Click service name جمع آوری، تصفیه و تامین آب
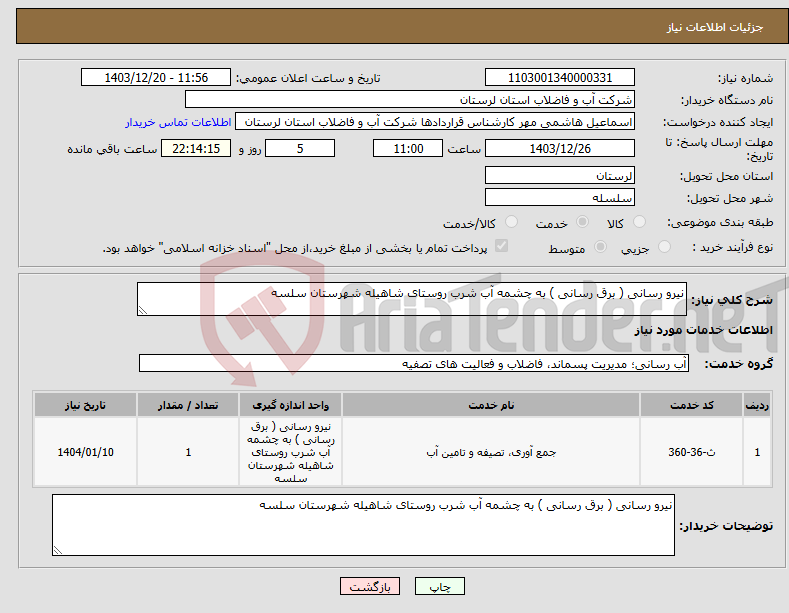The image size is (789, 613). click(x=491, y=452)
